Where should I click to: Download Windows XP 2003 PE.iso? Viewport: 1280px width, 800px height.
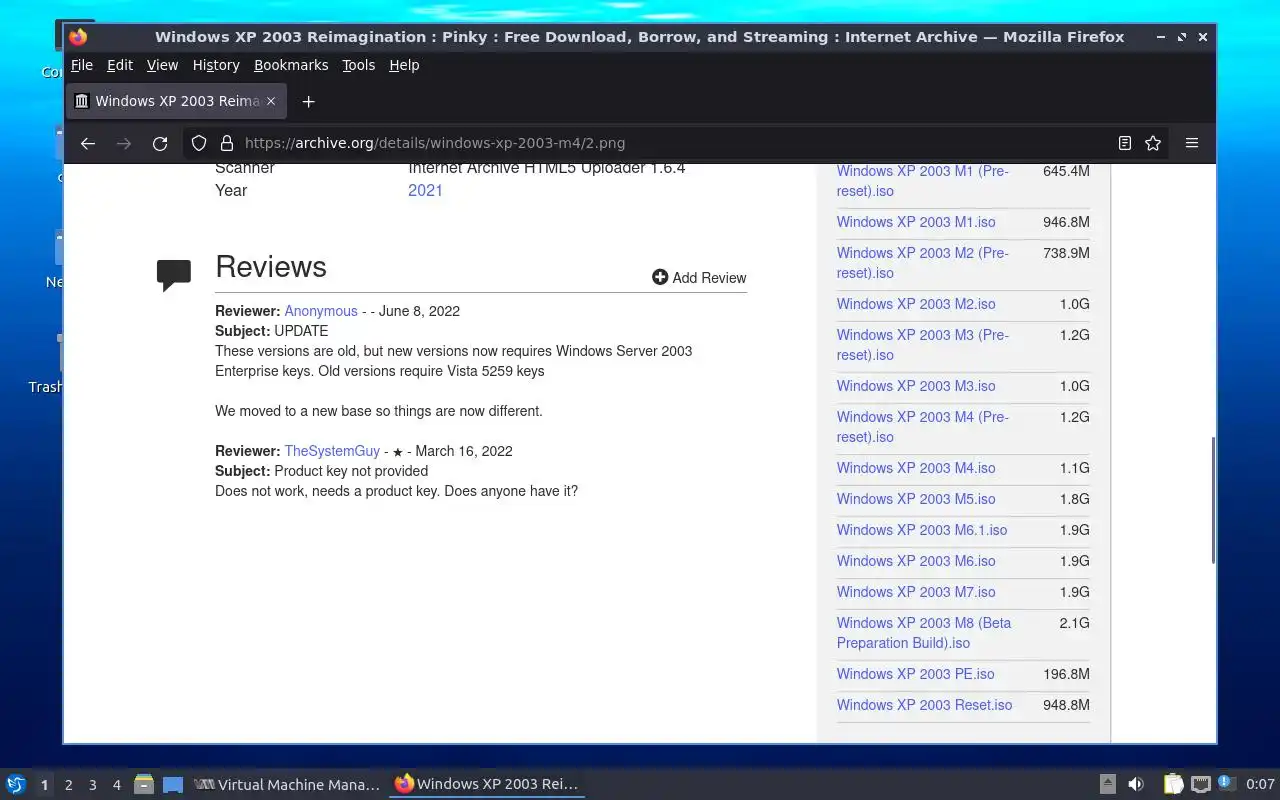pyautogui.click(x=916, y=674)
